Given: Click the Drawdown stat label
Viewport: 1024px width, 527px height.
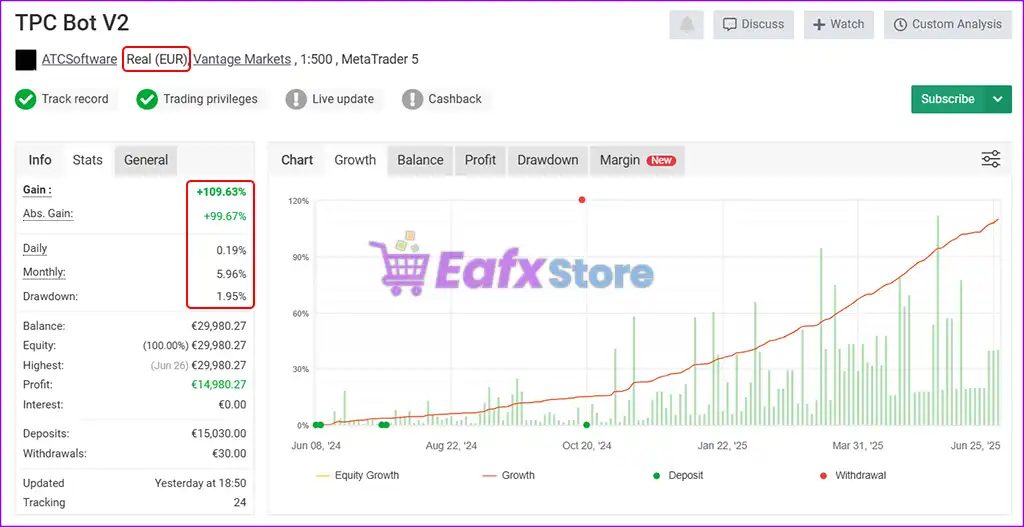Looking at the screenshot, I should coord(50,296).
